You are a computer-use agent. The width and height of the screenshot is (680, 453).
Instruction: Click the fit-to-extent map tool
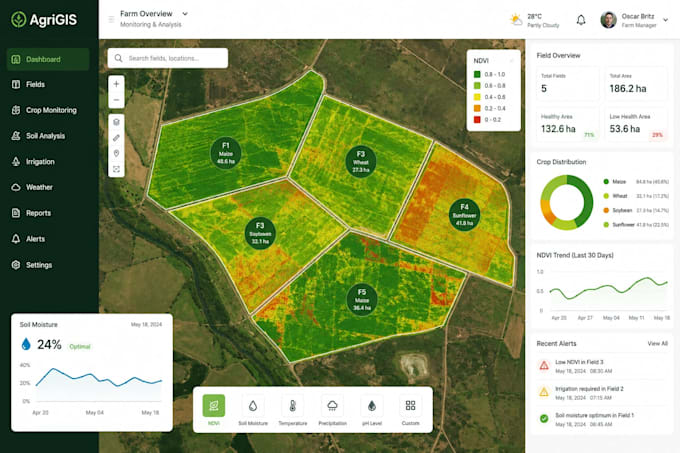116,169
